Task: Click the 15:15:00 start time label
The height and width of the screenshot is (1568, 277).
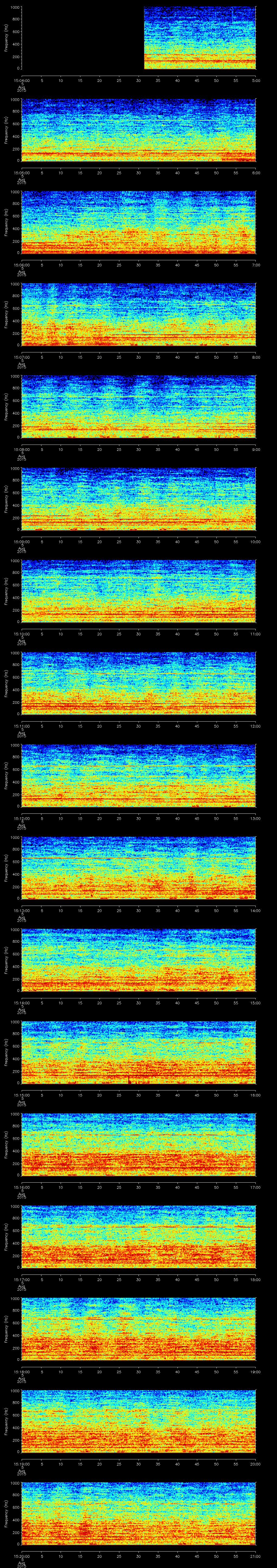Action: [x=22, y=1095]
